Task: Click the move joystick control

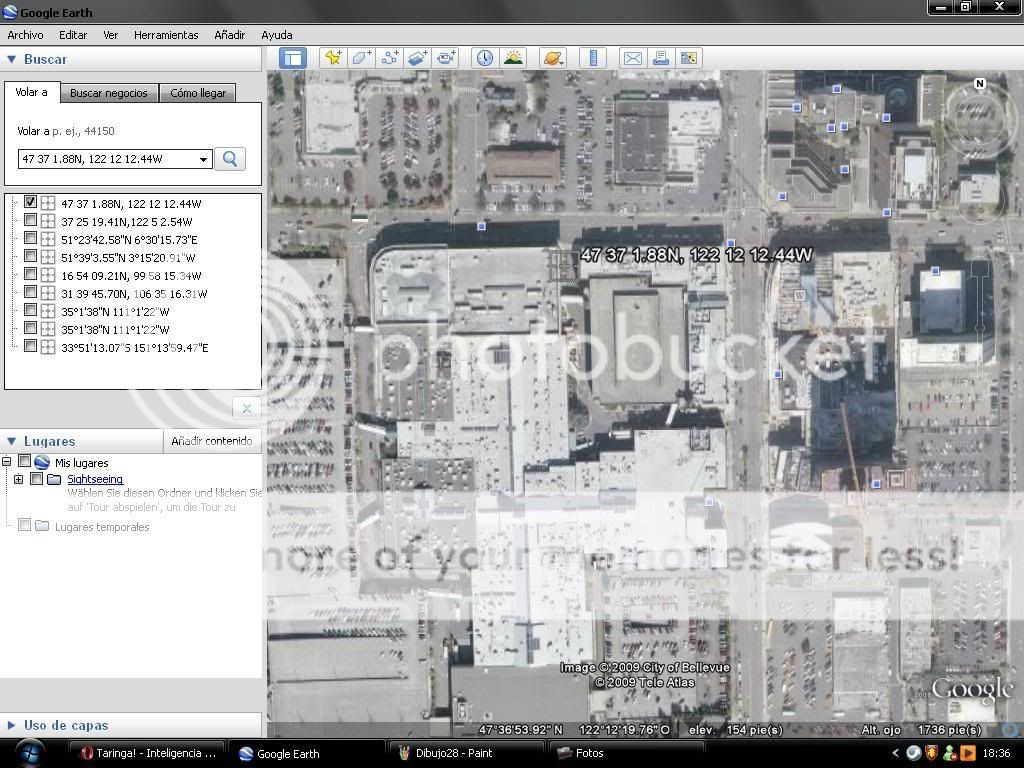Action: click(x=980, y=189)
